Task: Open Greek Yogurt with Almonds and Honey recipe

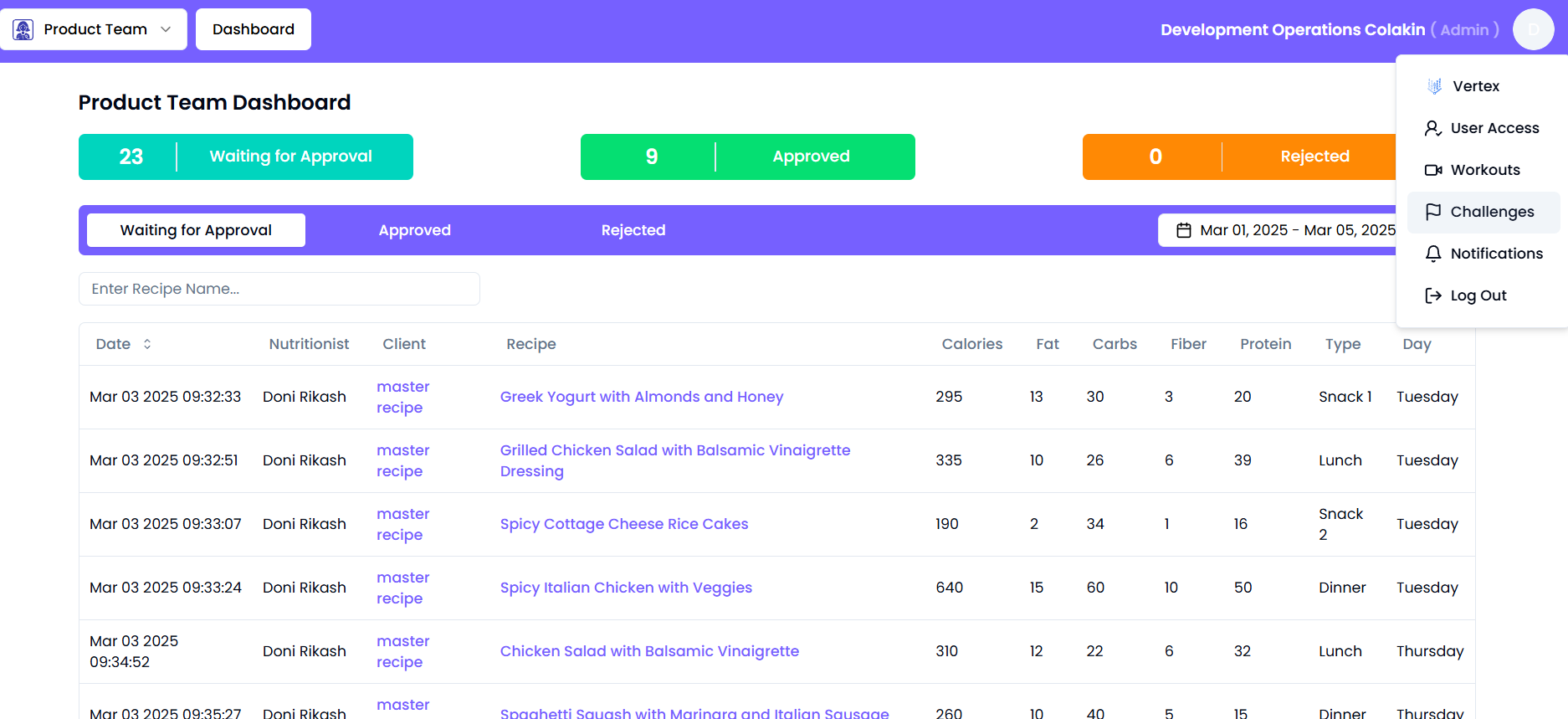Action: pos(641,397)
